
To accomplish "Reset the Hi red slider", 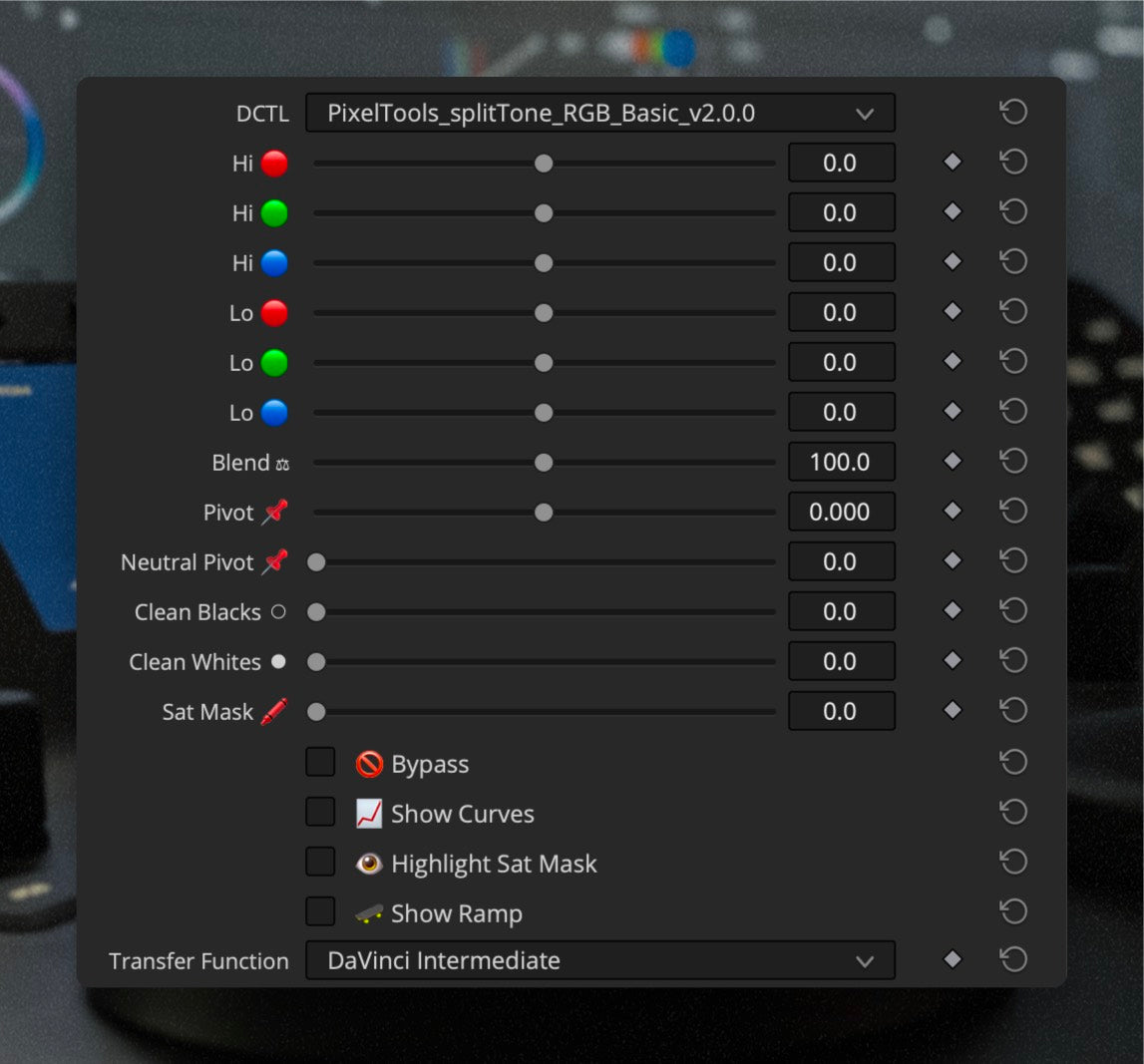I will (x=1013, y=162).
